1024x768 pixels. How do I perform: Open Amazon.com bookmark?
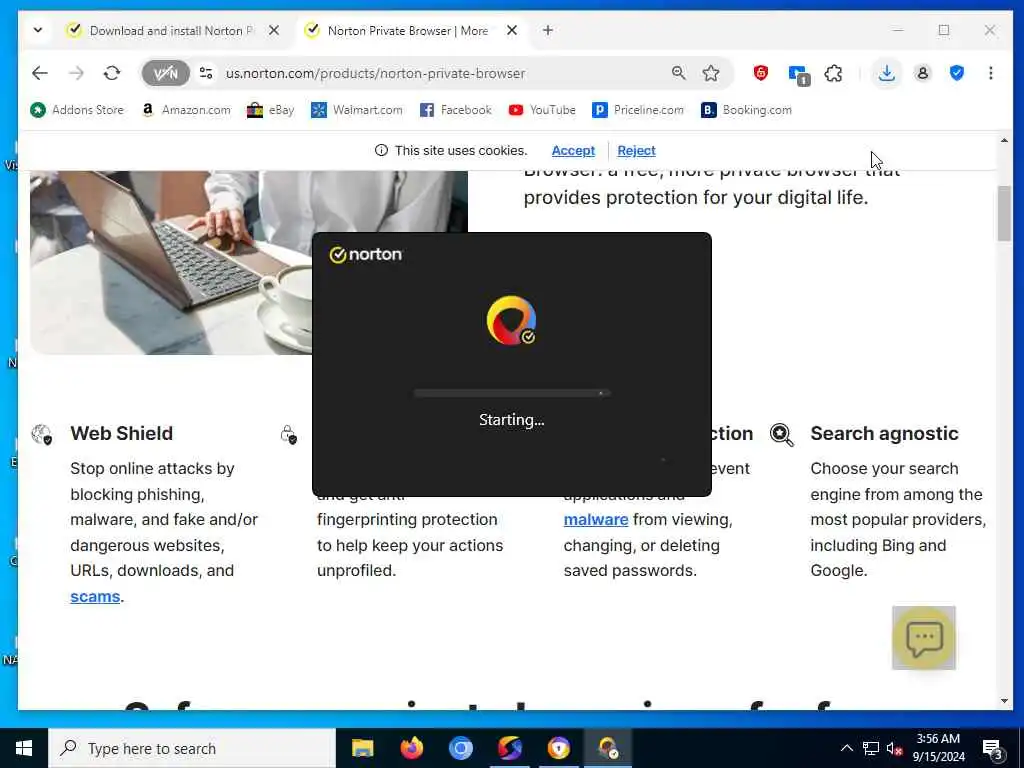pos(186,110)
